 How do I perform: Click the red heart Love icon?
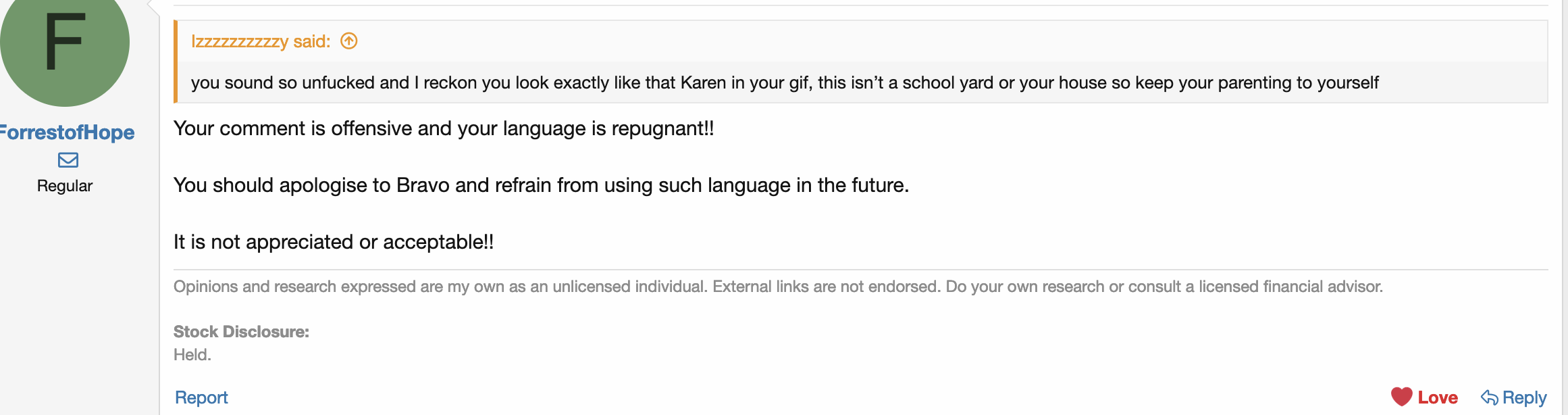coord(1401,397)
